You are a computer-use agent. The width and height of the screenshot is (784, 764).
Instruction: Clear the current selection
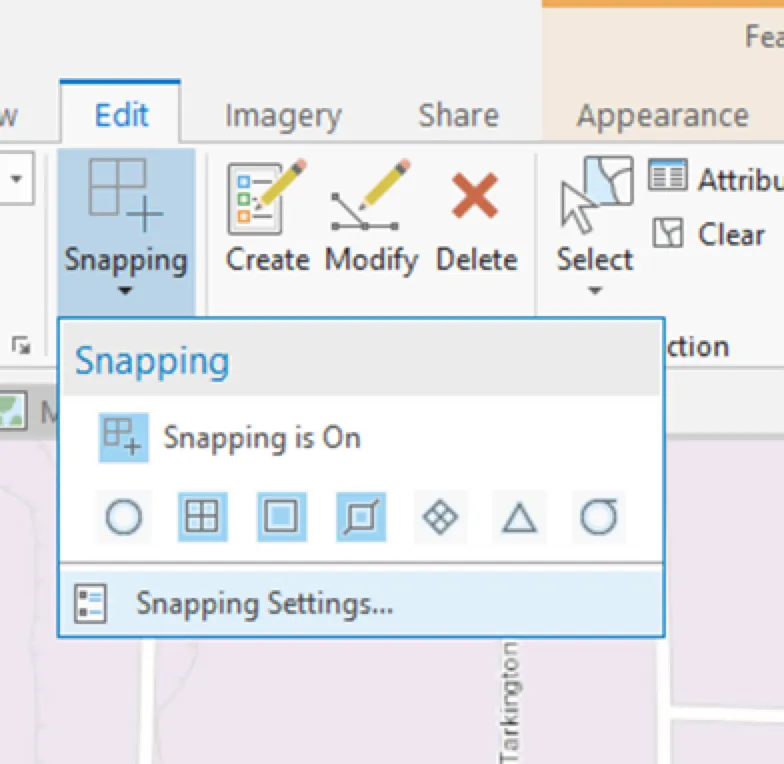tap(709, 234)
